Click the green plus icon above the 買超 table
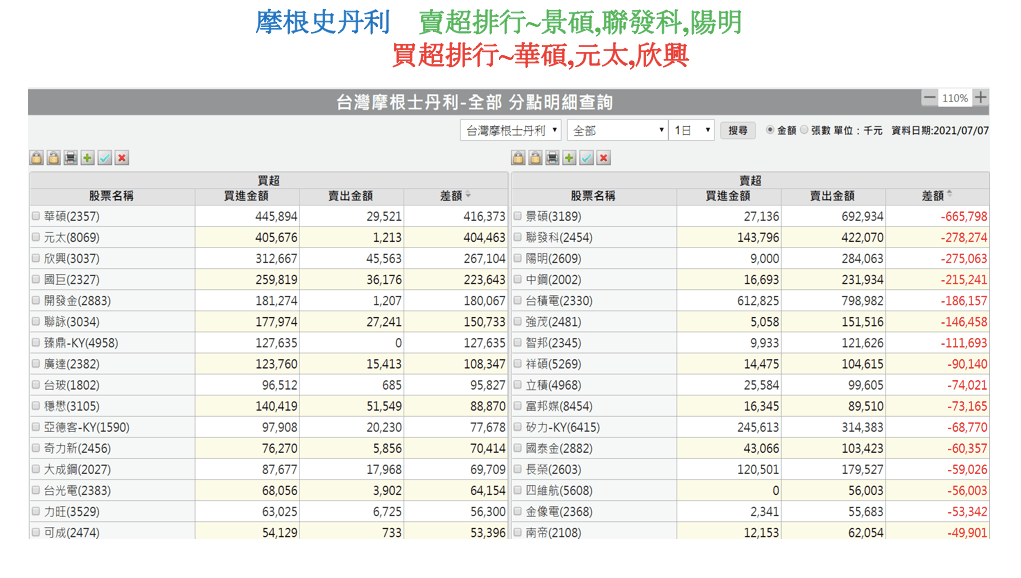The image size is (1021, 578). [88, 158]
